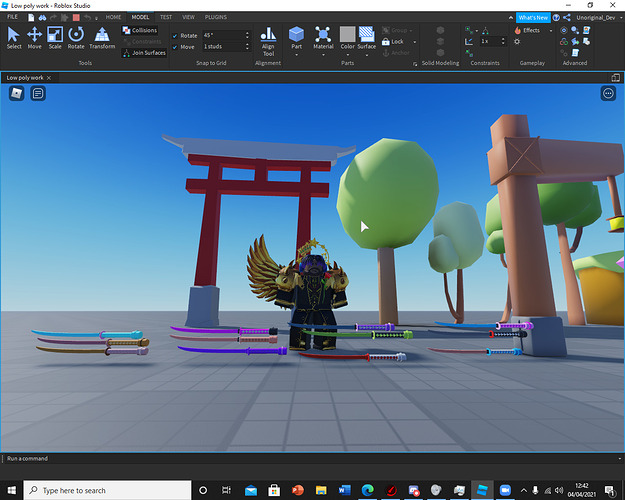This screenshot has height=500, width=625.
Task: Click the gear icon under Effects
Action: click(x=517, y=41)
